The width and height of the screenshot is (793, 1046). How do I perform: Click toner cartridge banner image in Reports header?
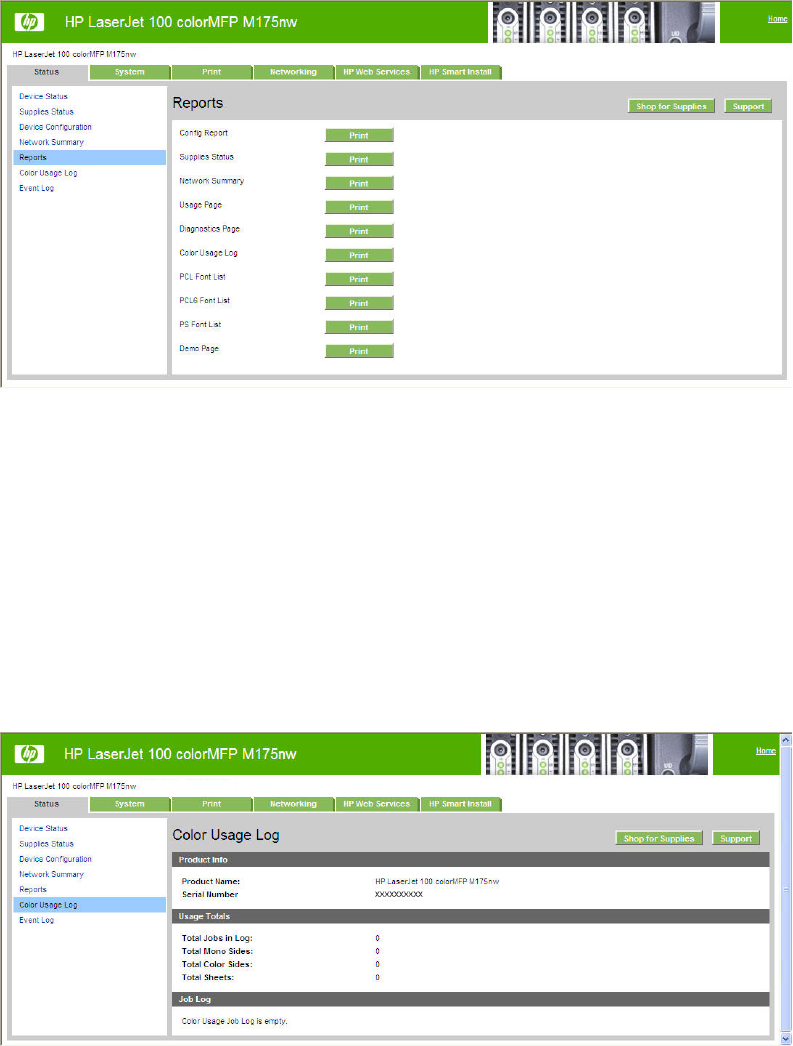click(604, 22)
